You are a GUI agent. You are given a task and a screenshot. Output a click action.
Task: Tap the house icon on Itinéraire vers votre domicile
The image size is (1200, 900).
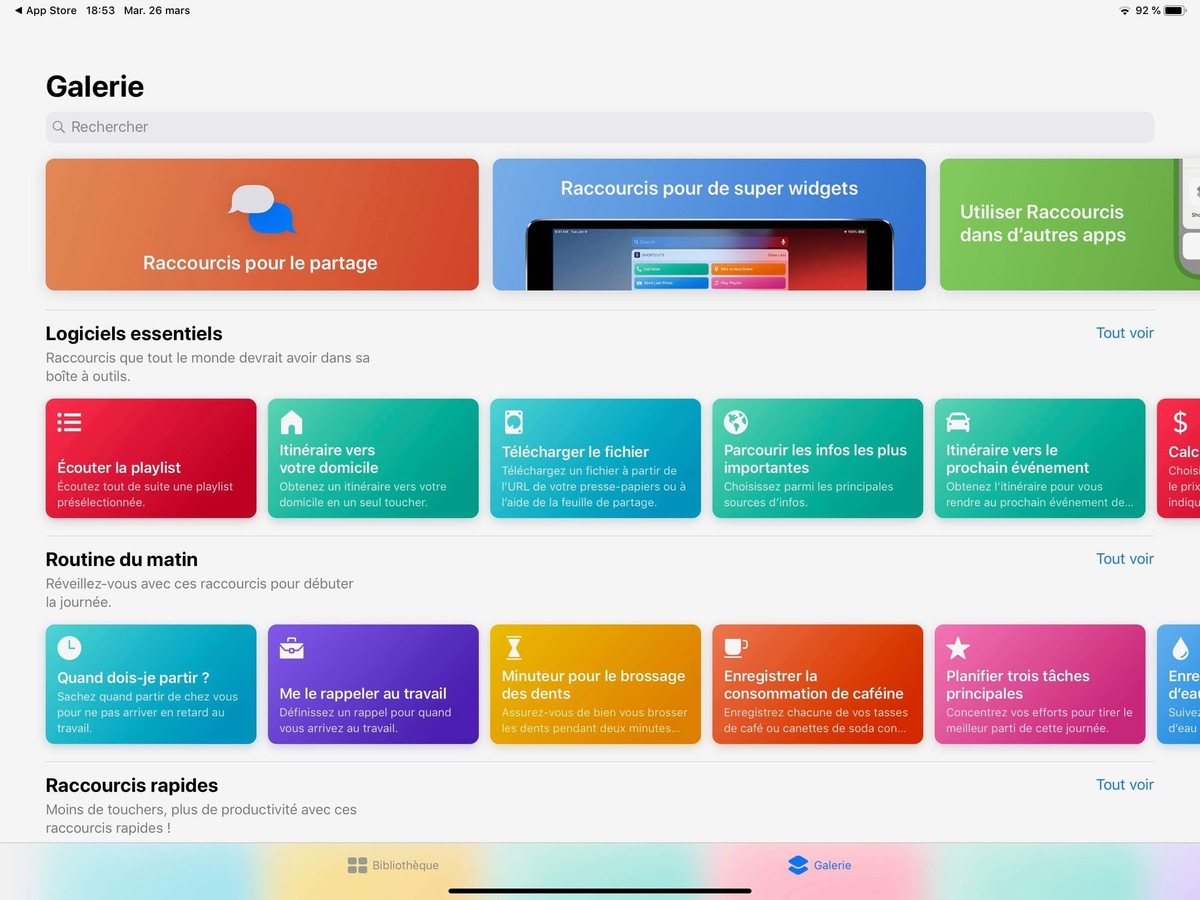(x=291, y=422)
